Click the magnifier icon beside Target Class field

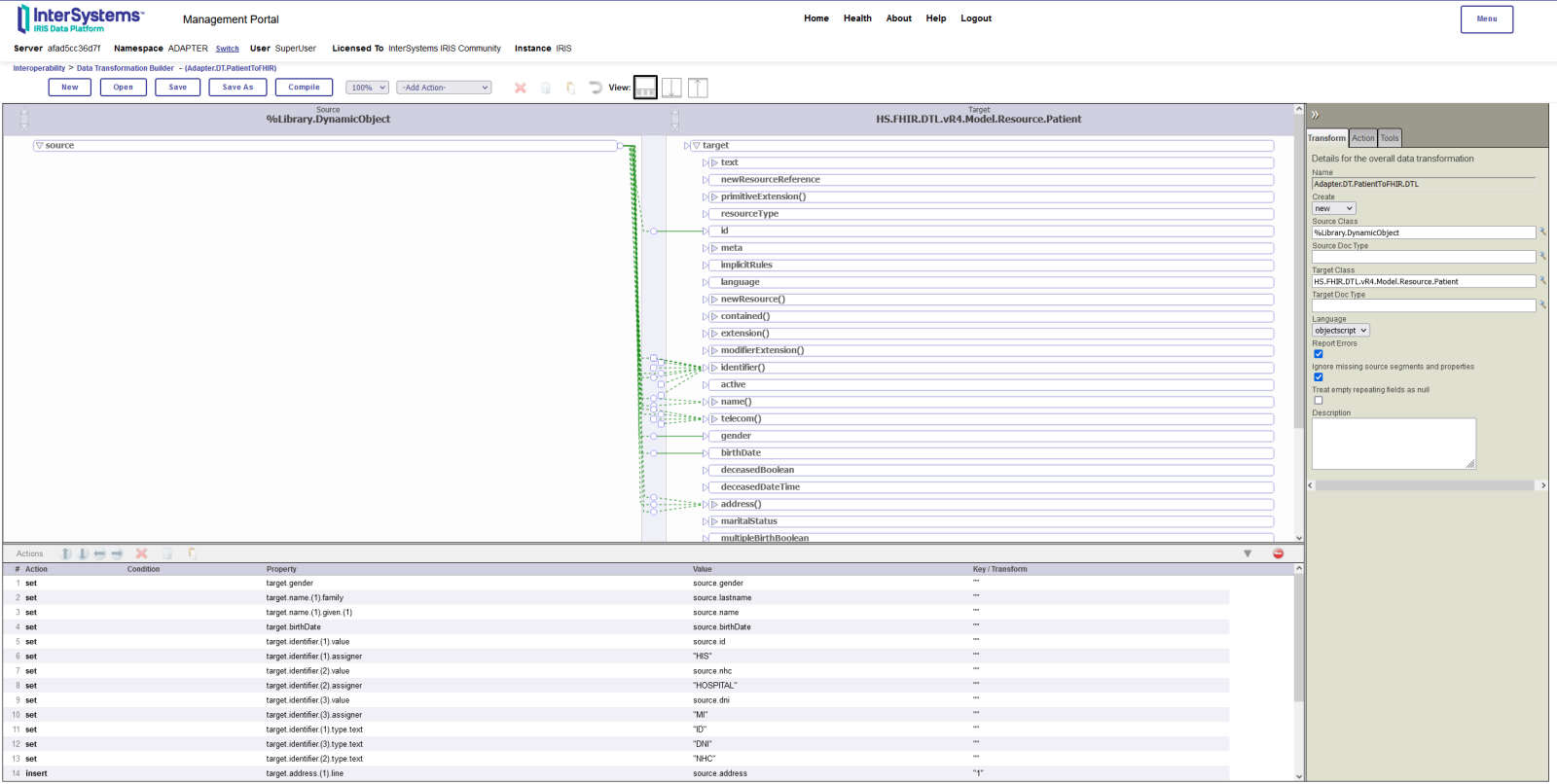[1542, 281]
